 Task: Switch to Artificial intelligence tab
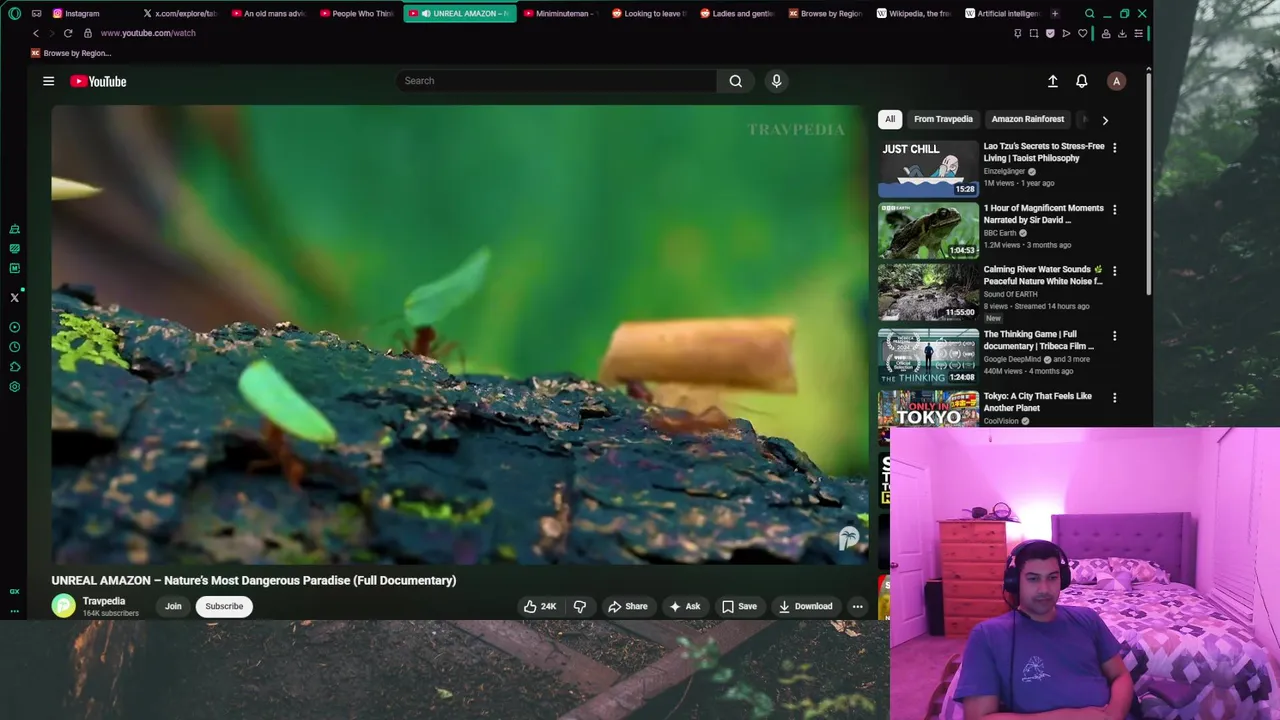coord(1003,13)
